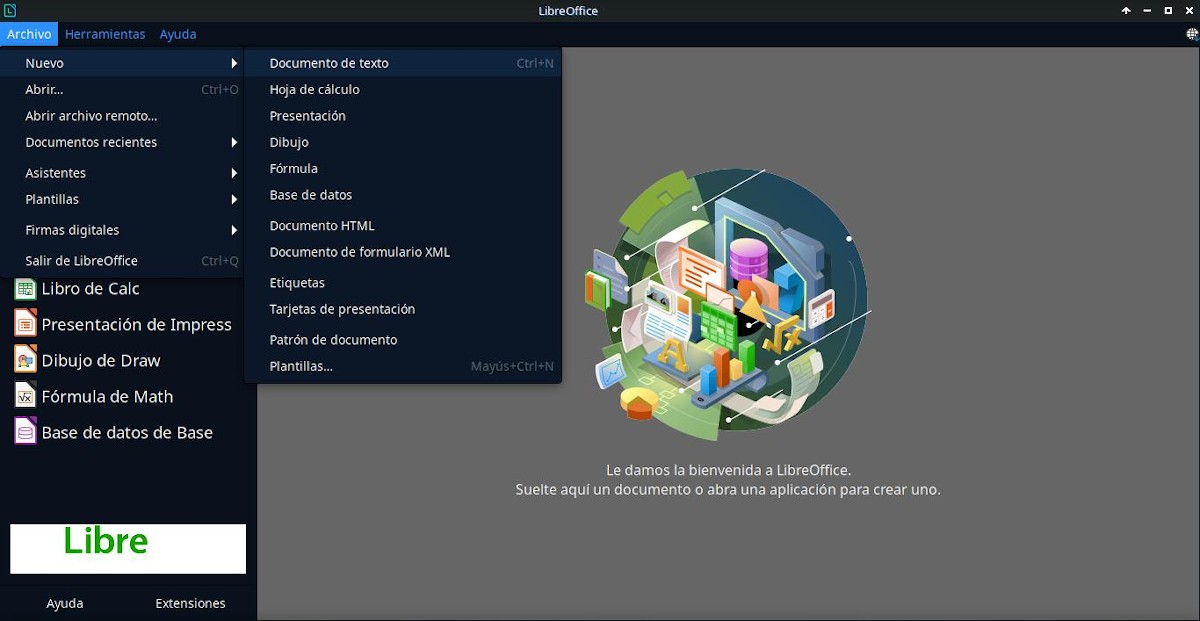This screenshot has height=621, width=1200.
Task: Open the Ayuda menu bar item
Action: click(x=177, y=33)
